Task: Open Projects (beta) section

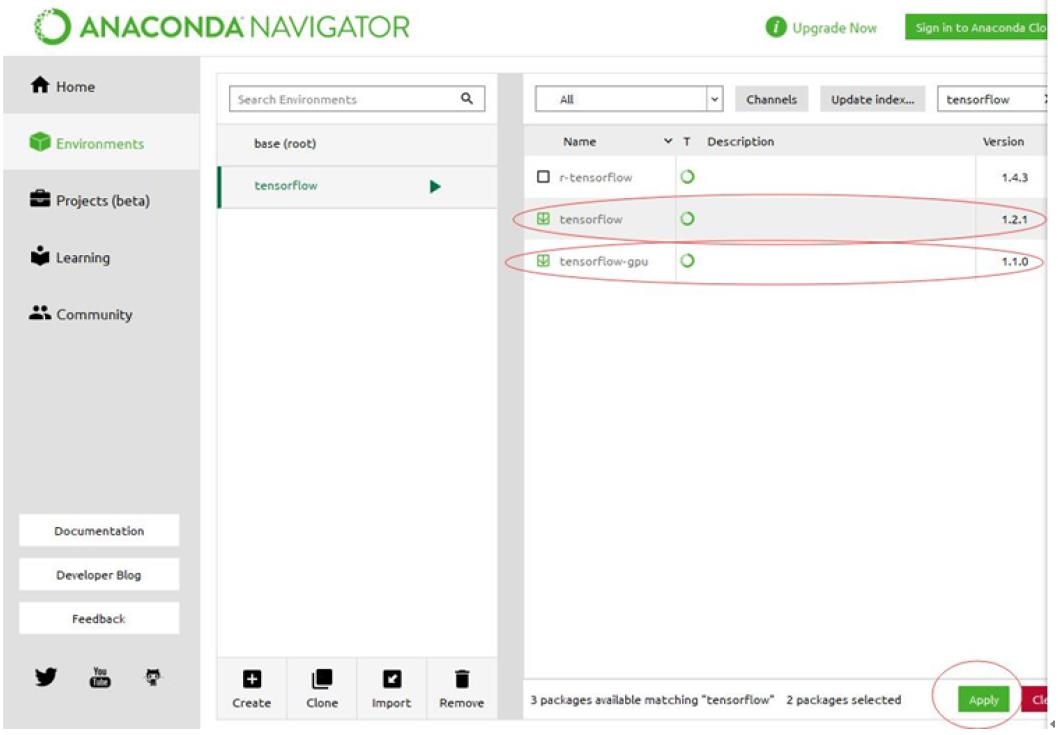Action: (x=101, y=200)
